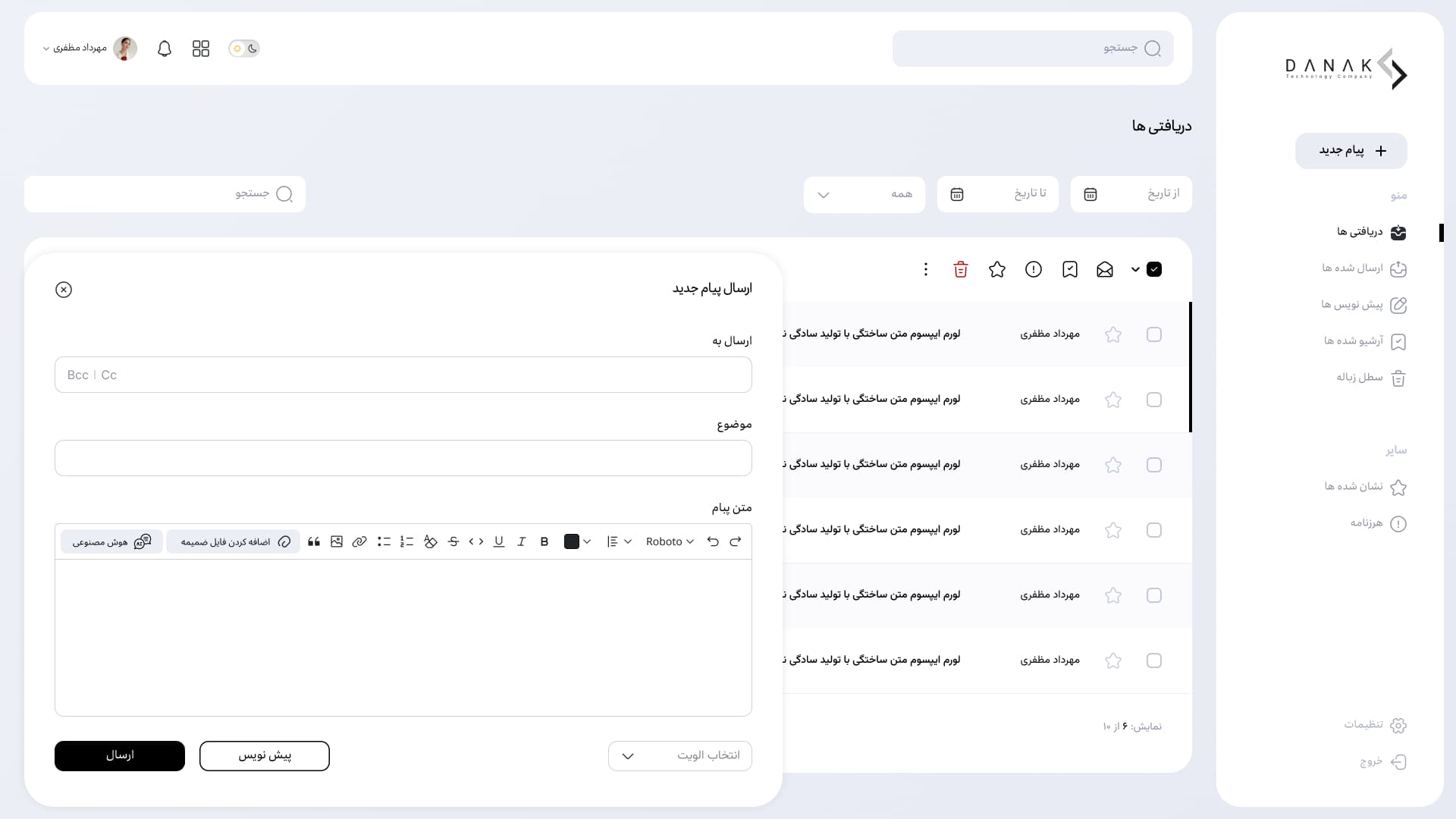The image size is (1456, 819).
Task: Click the spam exclamation icon in toolbar
Action: click(1033, 269)
